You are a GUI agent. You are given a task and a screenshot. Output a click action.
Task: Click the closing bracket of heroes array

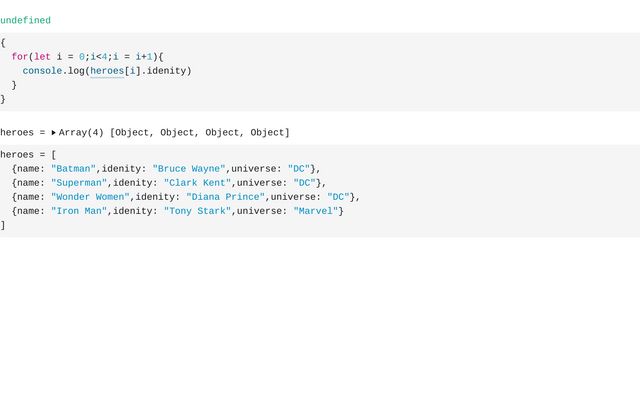[3, 225]
